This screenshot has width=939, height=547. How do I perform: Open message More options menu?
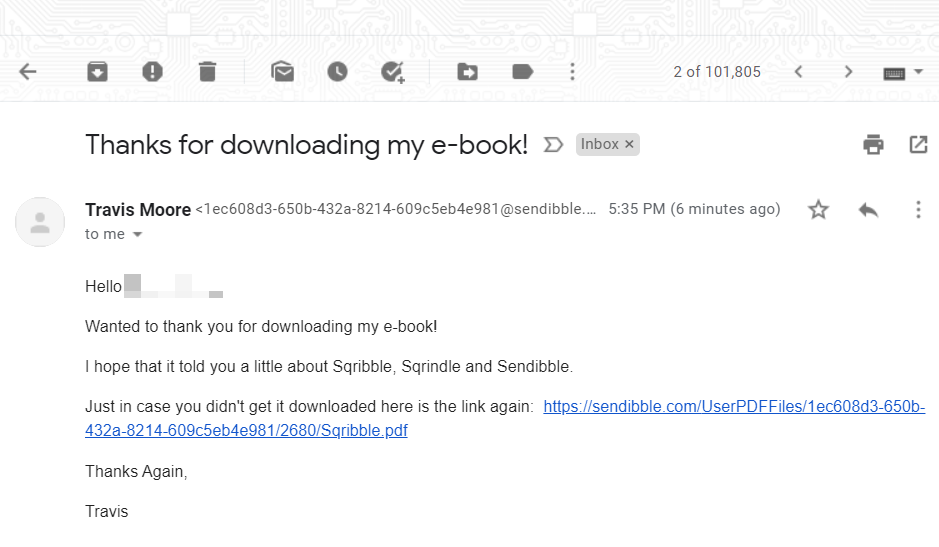918,210
